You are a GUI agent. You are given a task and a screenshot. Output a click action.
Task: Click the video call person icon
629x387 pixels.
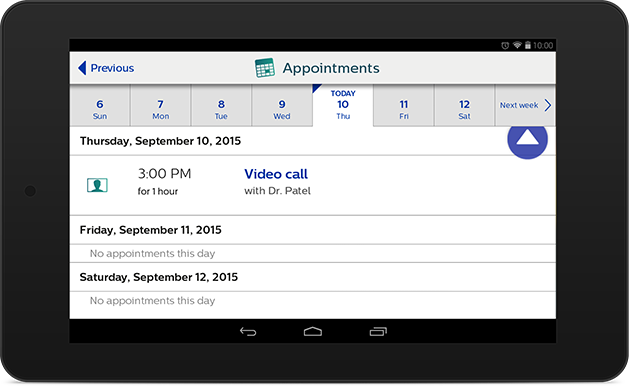[97, 185]
